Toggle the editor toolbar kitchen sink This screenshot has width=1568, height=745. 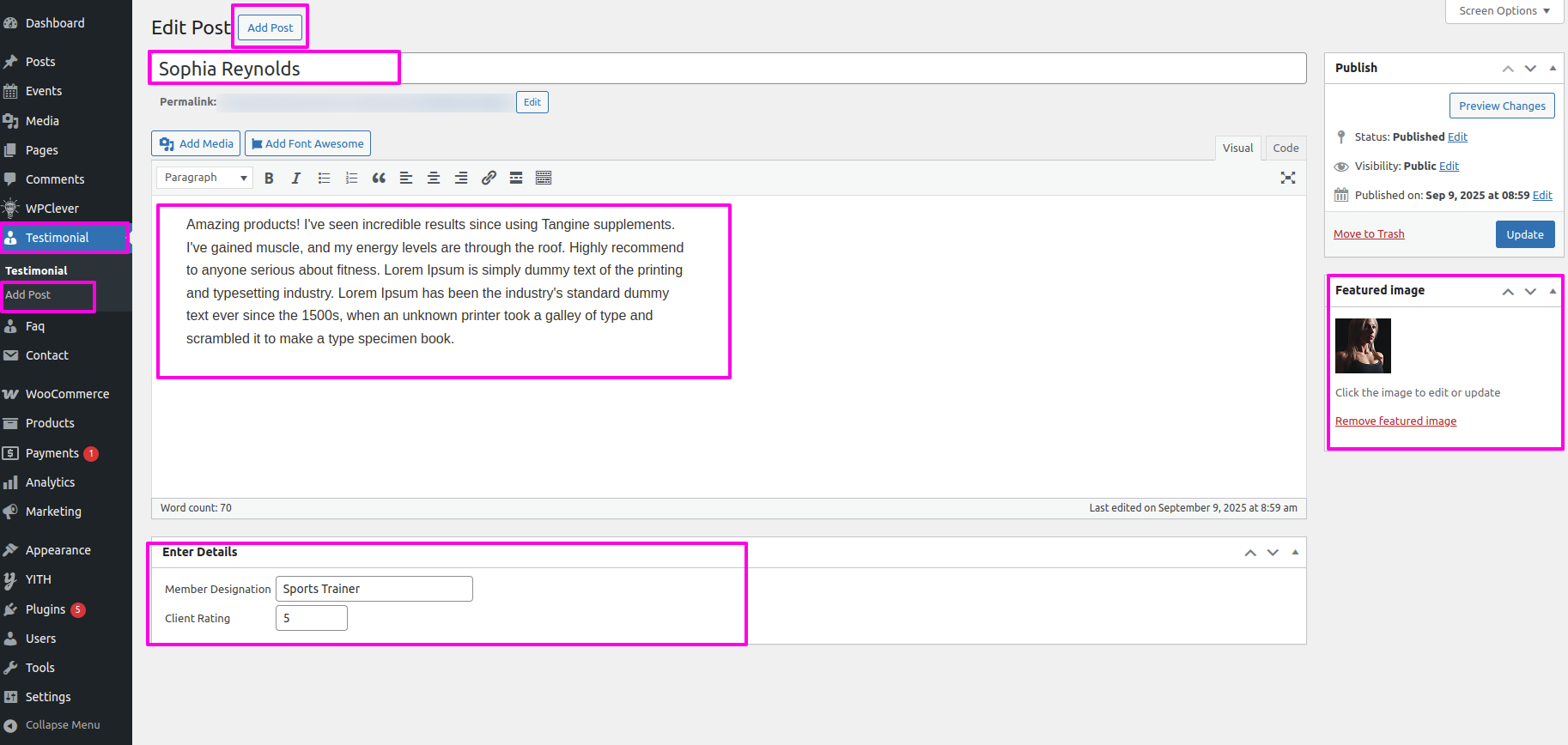[x=544, y=178]
